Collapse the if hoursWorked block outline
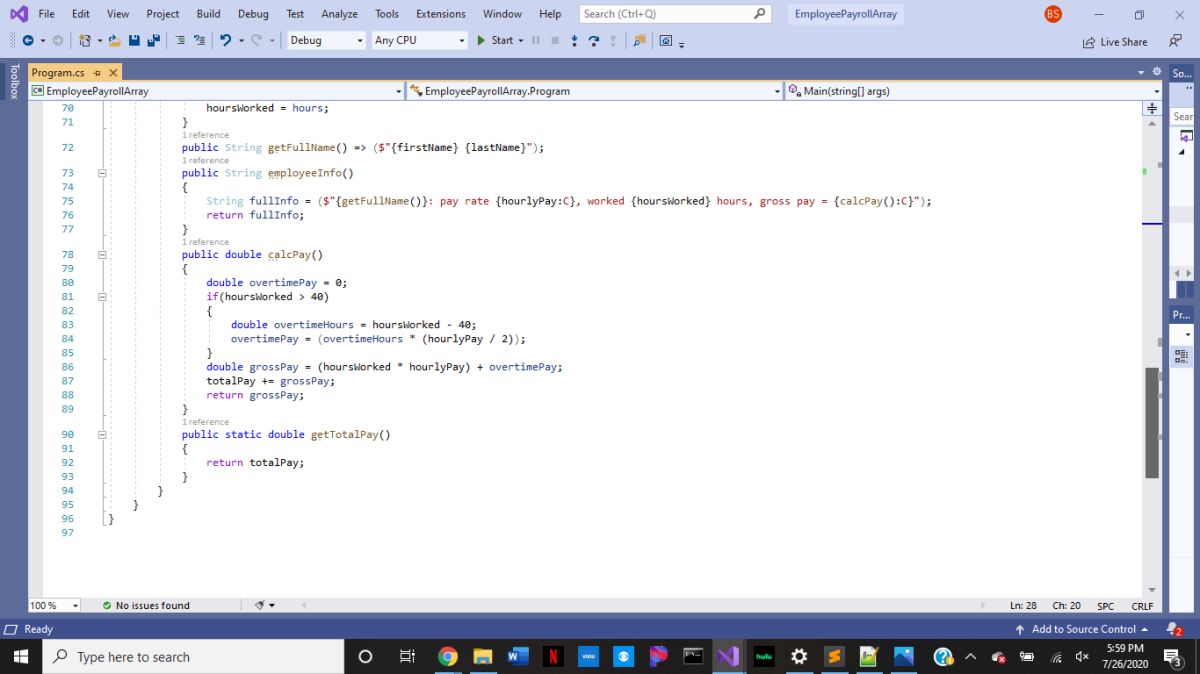 point(101,297)
